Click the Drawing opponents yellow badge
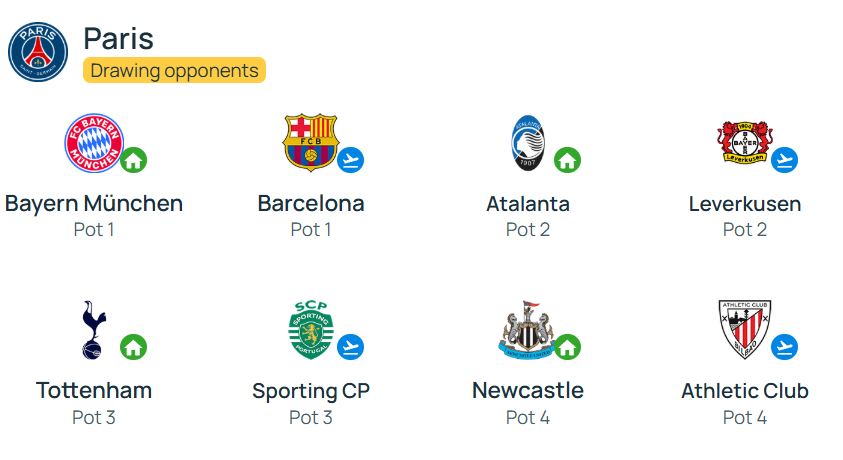843x460 pixels. 174,70
